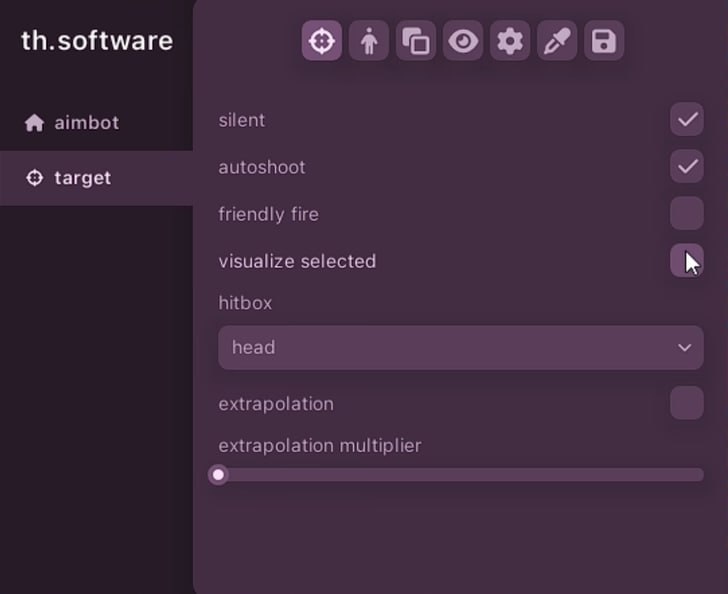This screenshot has width=728, height=594.
Task: Click the overlapping squares toolbar icon
Action: (416, 41)
